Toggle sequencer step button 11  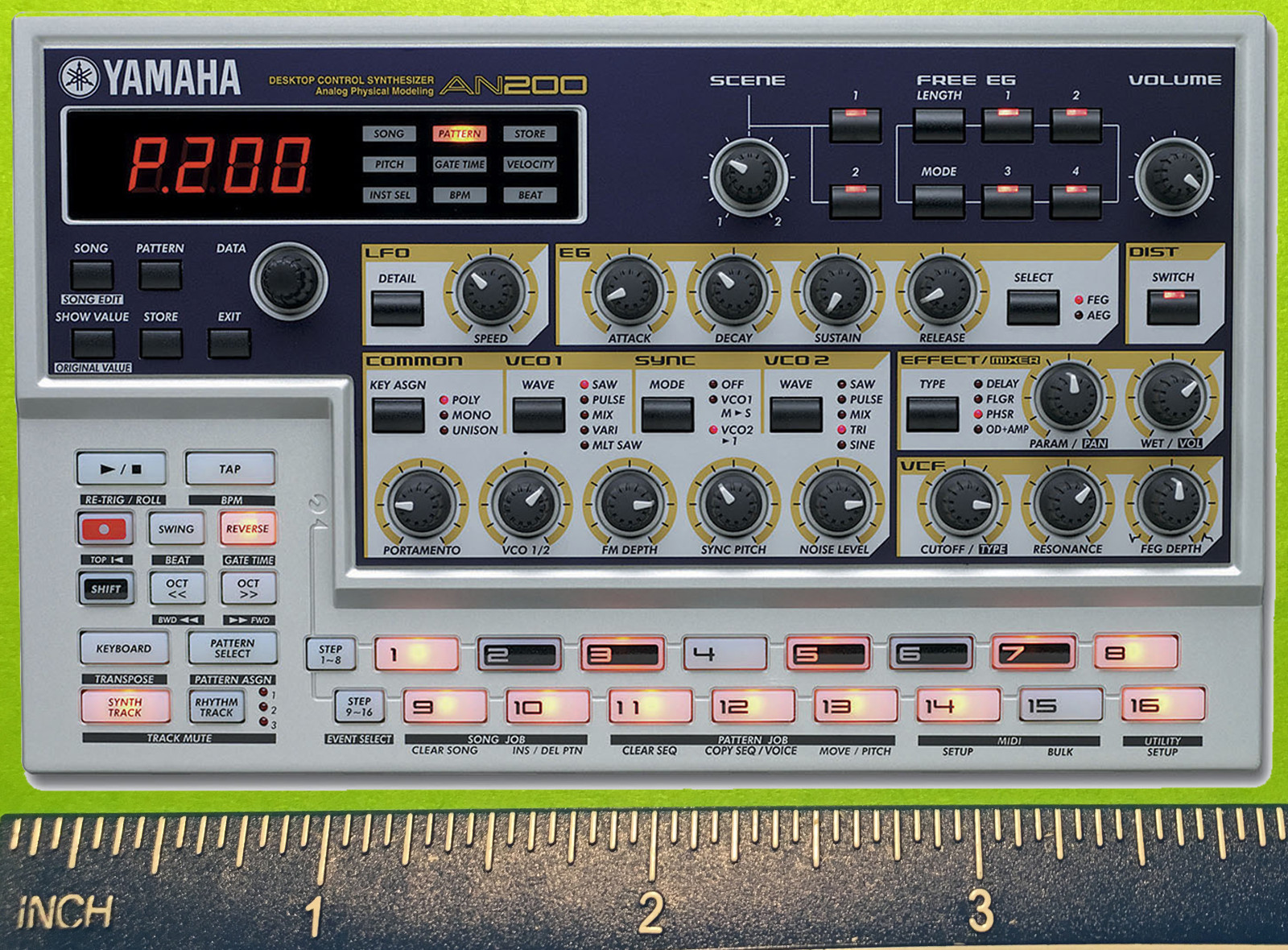650,705
